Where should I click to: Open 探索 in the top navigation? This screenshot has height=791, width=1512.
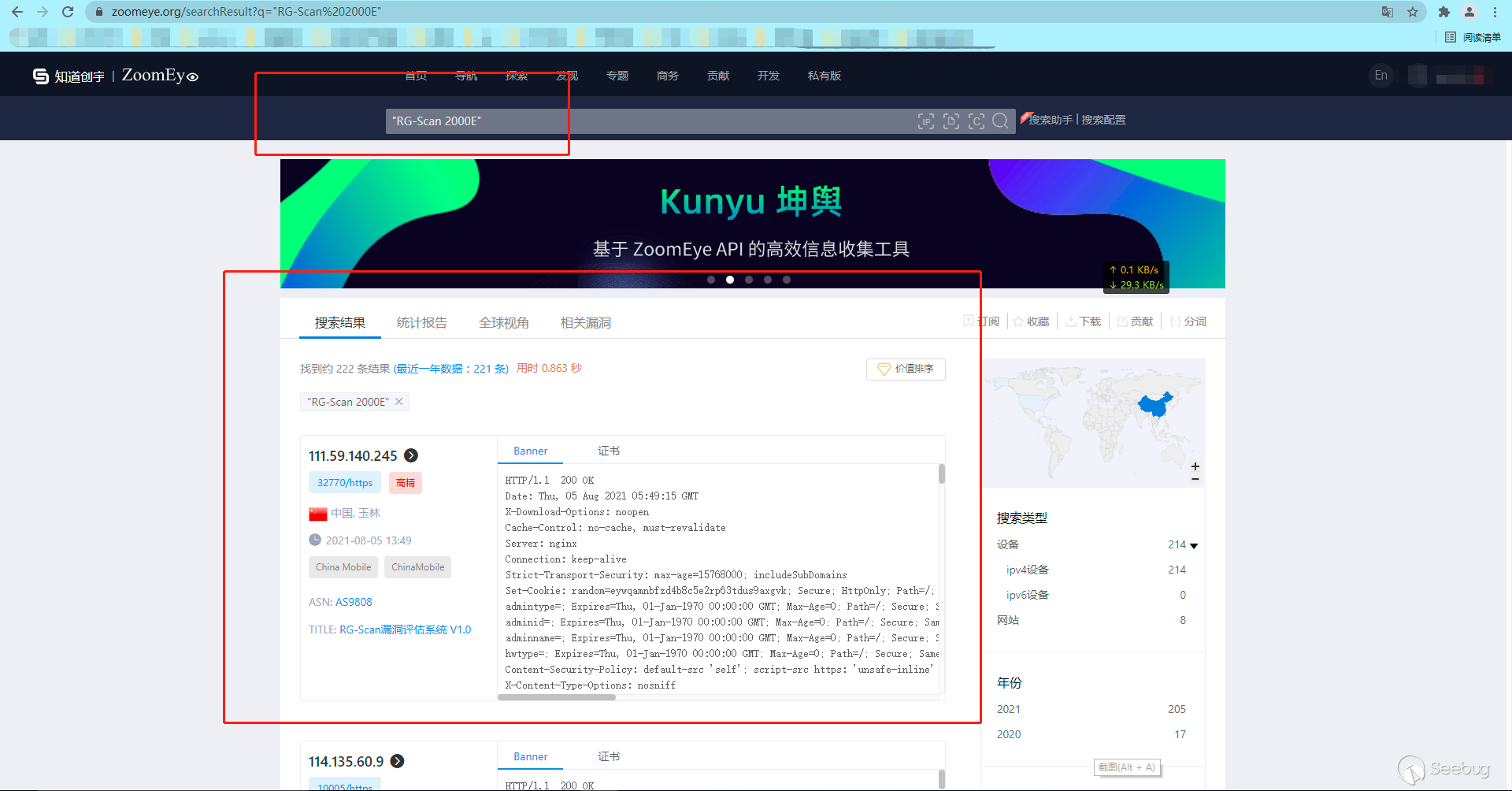pos(517,76)
